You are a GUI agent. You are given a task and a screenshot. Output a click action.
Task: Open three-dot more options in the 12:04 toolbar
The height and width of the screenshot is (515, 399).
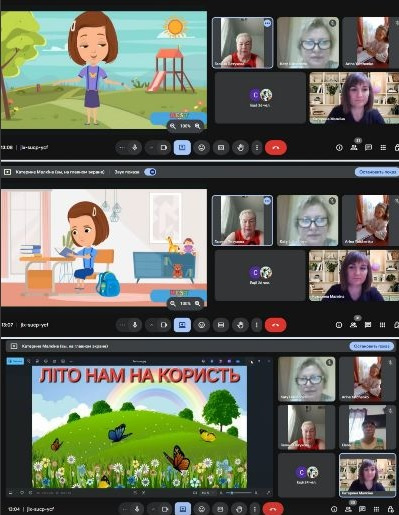pos(255,509)
